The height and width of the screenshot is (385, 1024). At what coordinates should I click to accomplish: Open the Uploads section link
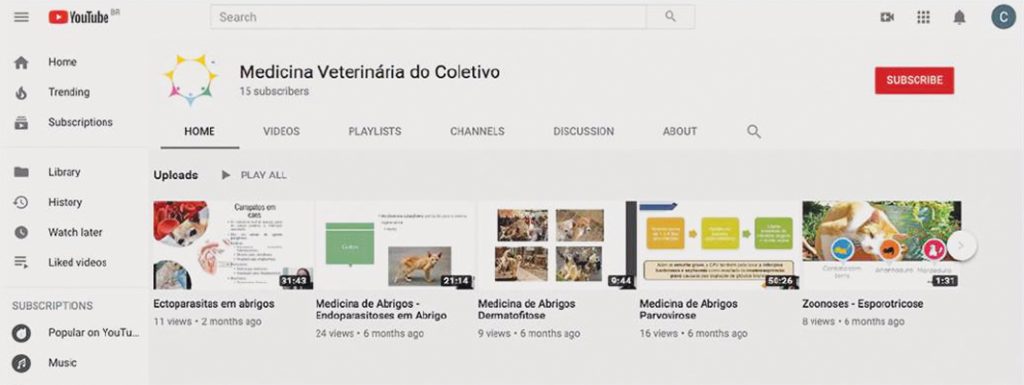(x=176, y=175)
